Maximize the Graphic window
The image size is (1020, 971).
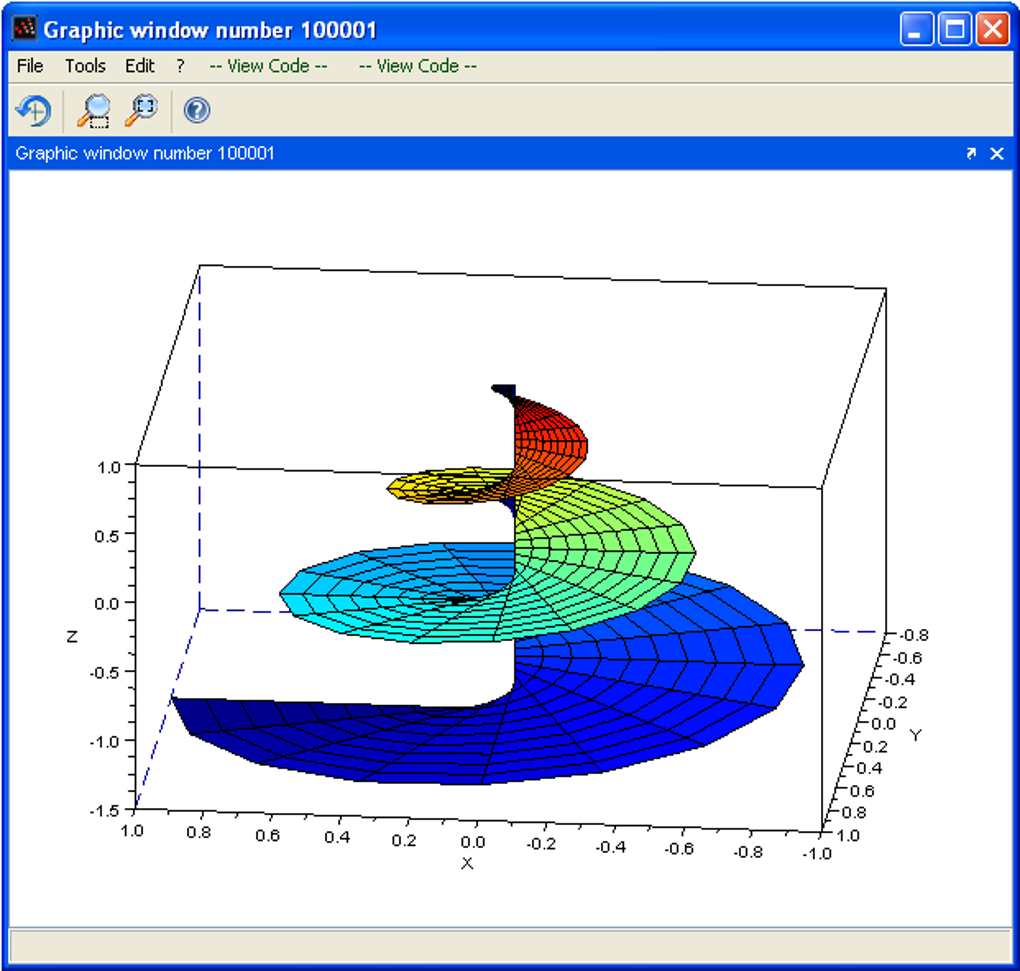pos(954,29)
